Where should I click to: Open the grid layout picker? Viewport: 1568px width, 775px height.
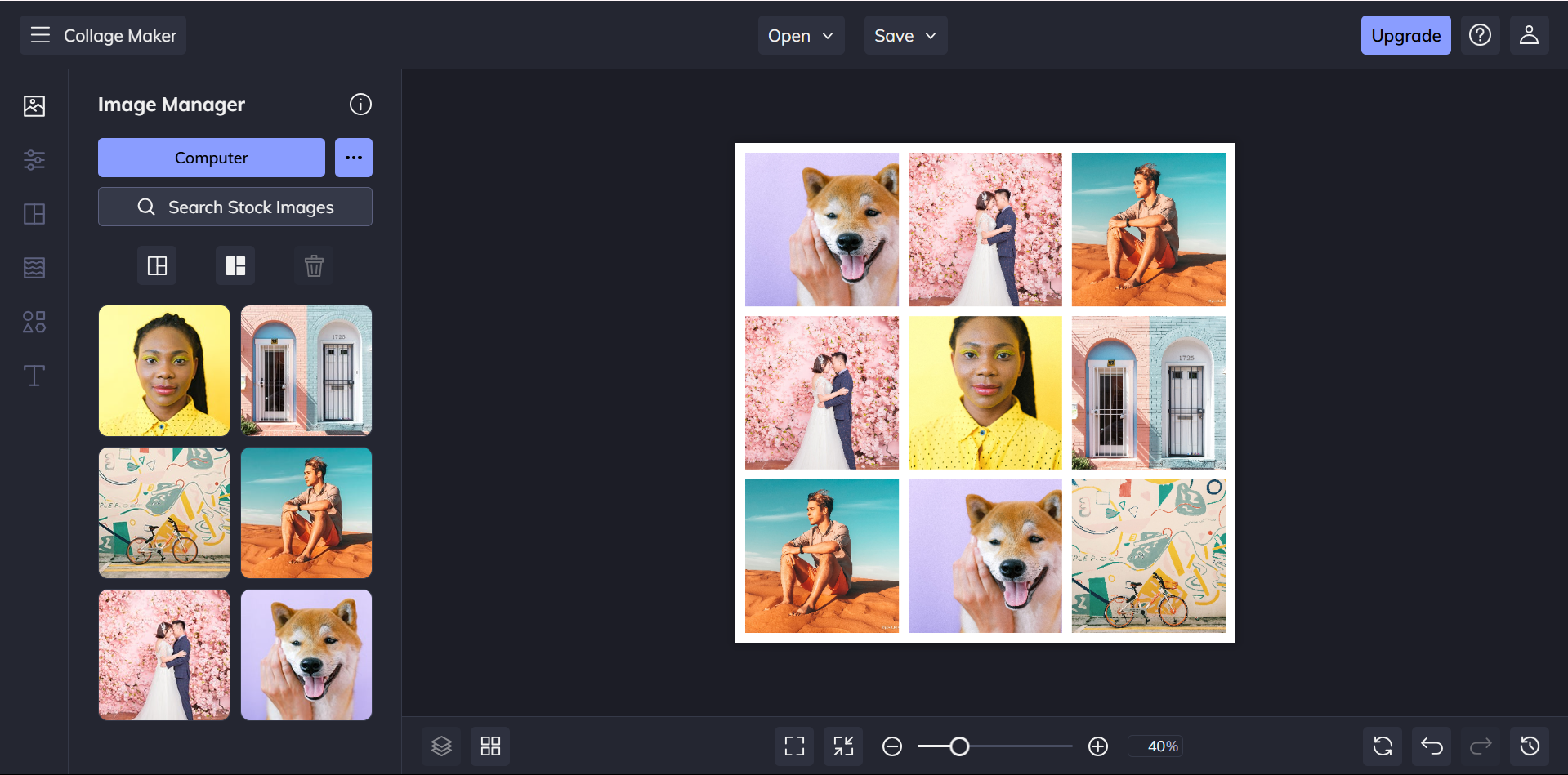pyautogui.click(x=489, y=746)
